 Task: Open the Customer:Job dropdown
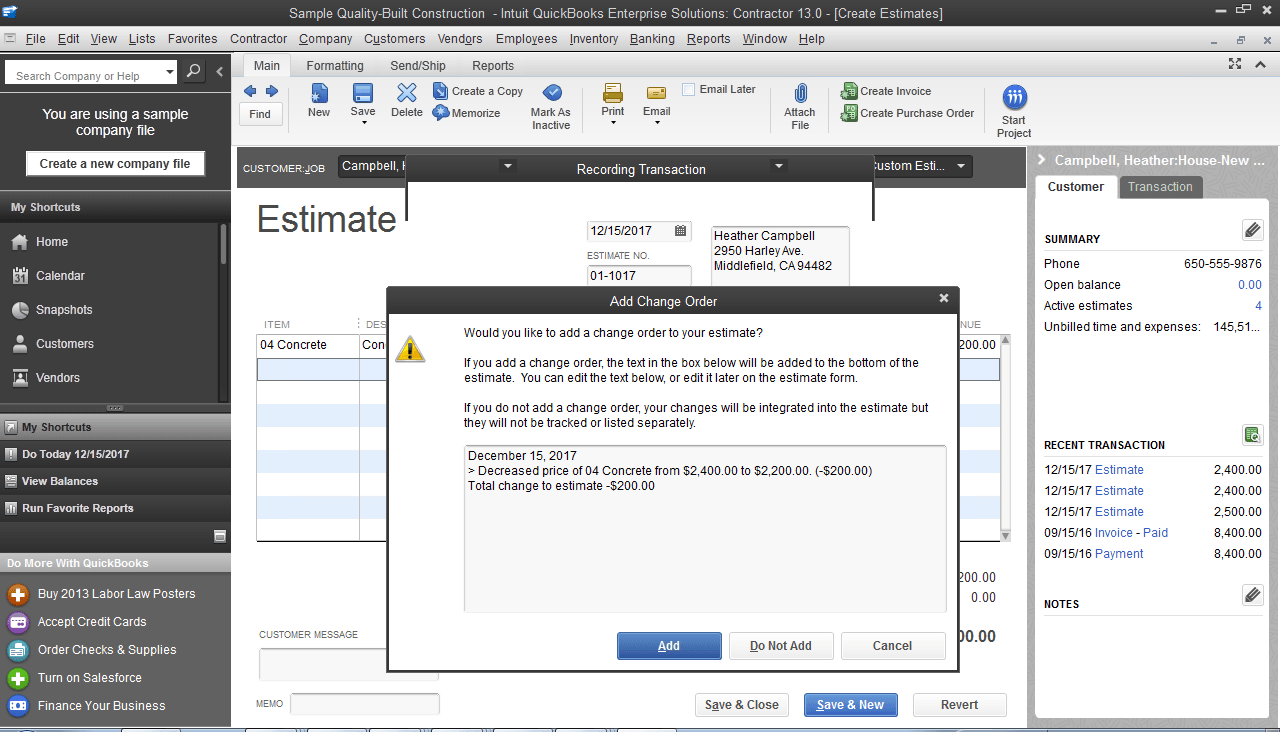[x=508, y=166]
